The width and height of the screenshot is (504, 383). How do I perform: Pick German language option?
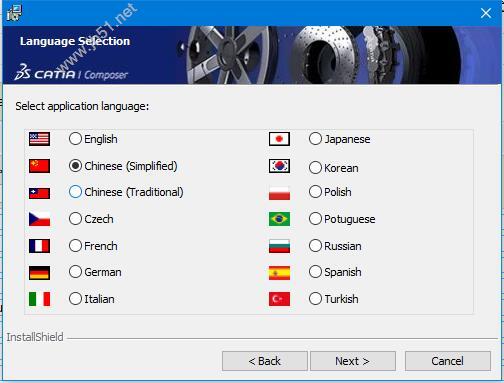pos(75,272)
